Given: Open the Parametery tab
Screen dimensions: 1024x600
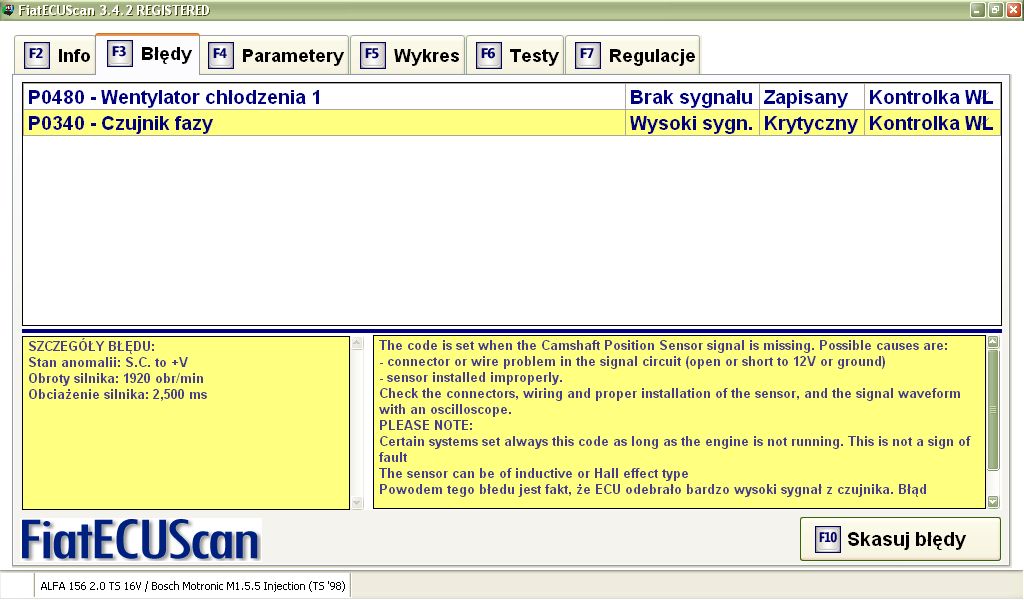Looking at the screenshot, I should pos(275,55).
